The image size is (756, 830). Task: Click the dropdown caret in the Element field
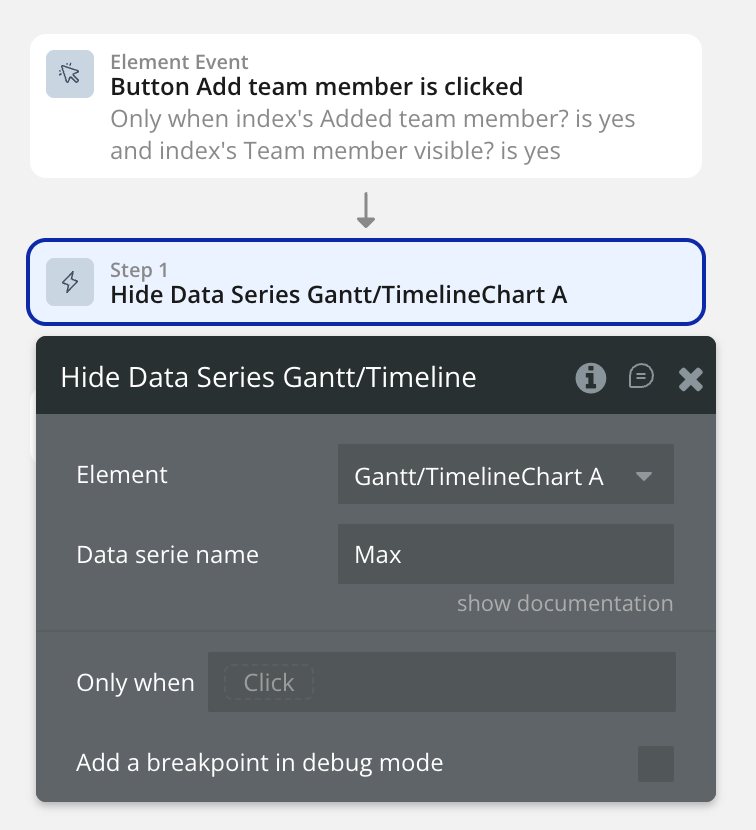644,476
